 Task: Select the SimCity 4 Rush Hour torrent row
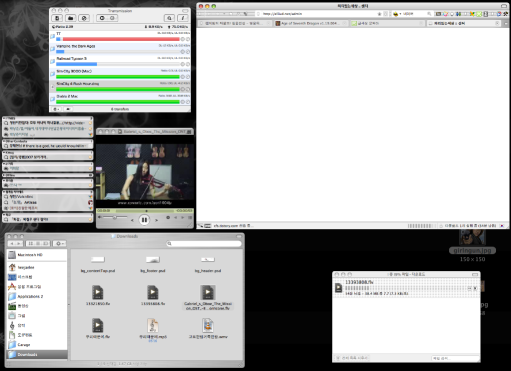tap(120, 87)
